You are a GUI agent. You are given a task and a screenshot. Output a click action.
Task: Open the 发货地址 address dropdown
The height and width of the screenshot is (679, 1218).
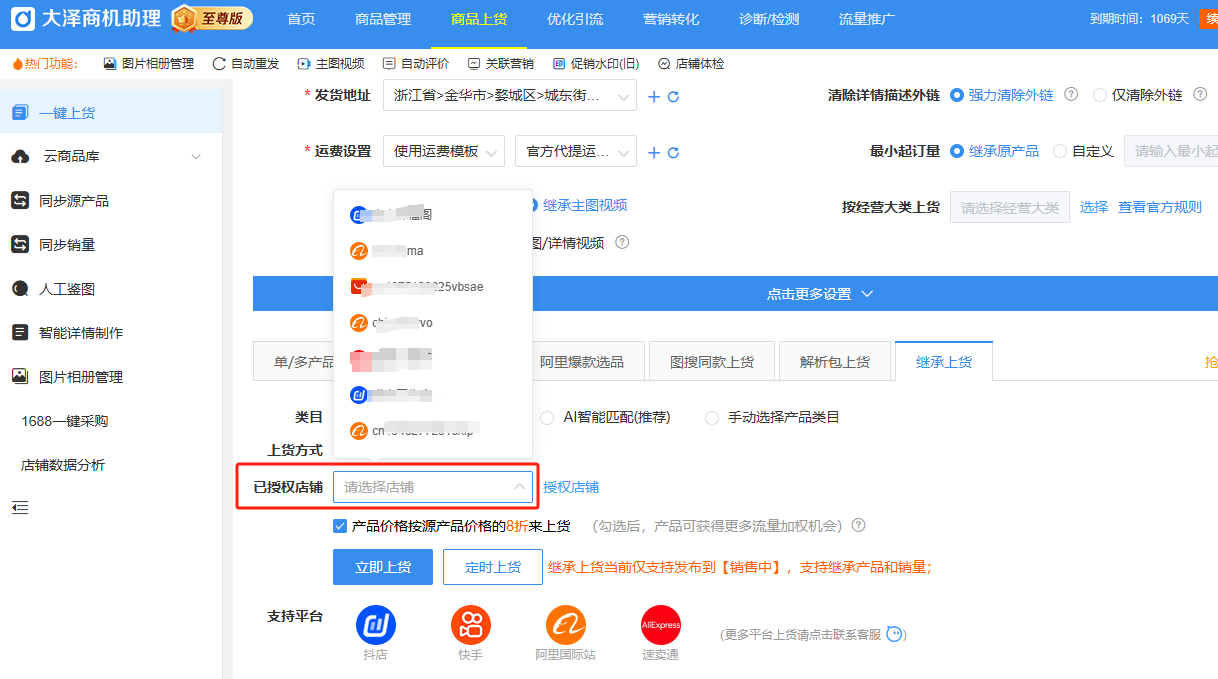pos(509,96)
